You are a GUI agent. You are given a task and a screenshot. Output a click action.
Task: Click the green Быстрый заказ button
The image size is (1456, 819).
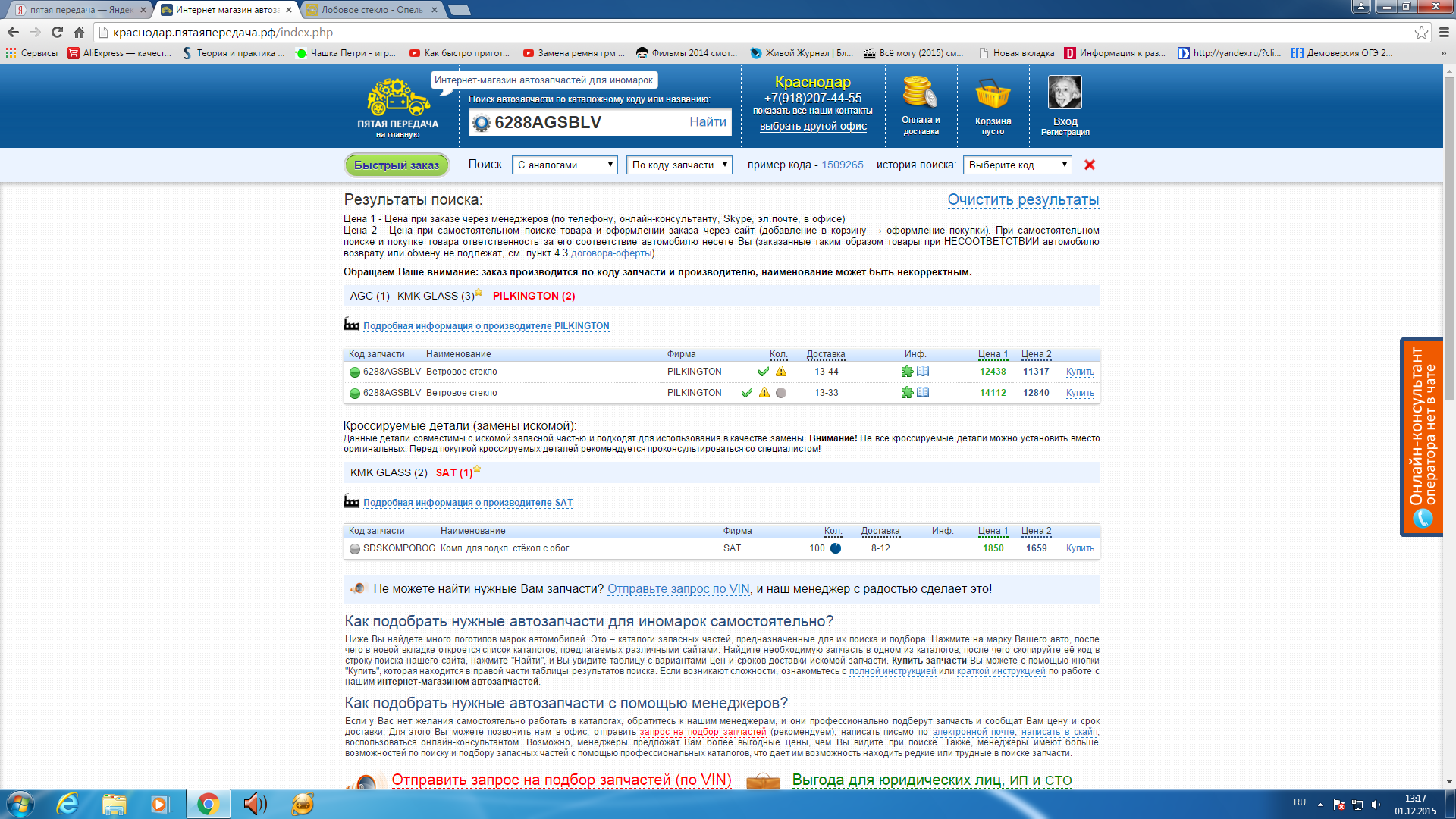pyautogui.click(x=397, y=165)
